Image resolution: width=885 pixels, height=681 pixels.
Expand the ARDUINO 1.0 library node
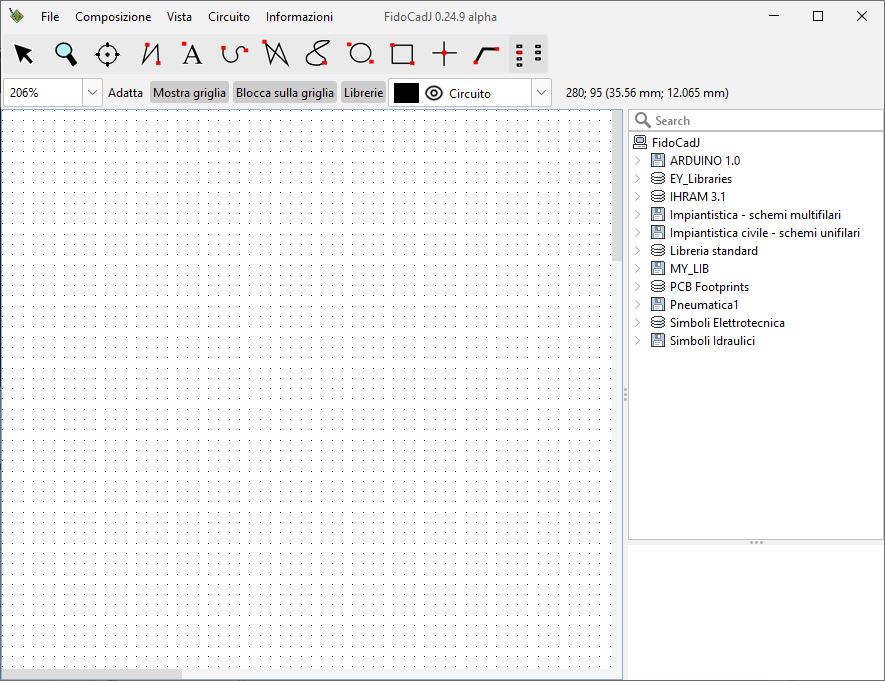tap(637, 161)
